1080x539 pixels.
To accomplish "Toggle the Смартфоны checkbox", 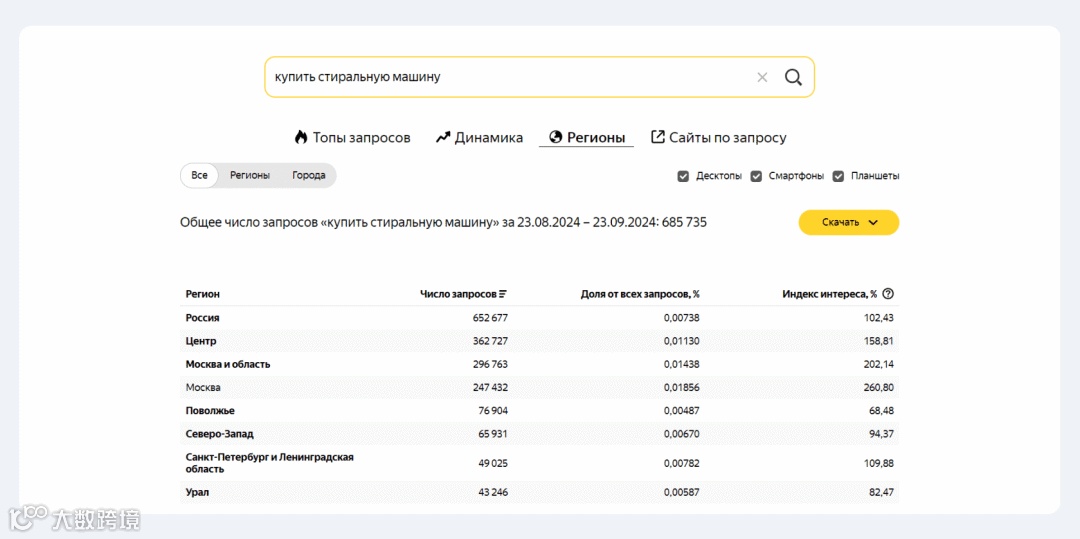I will [756, 176].
